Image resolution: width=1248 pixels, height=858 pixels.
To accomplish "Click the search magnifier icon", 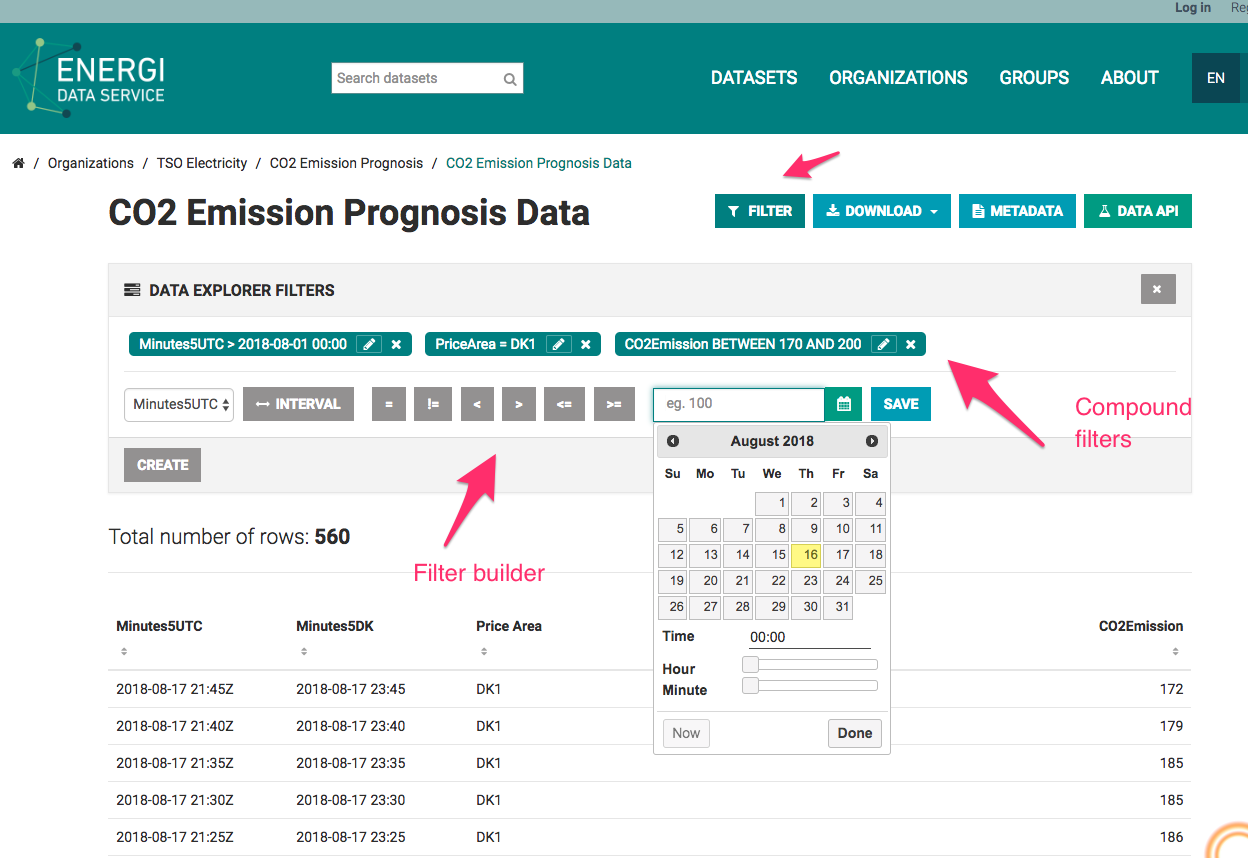I will [510, 78].
